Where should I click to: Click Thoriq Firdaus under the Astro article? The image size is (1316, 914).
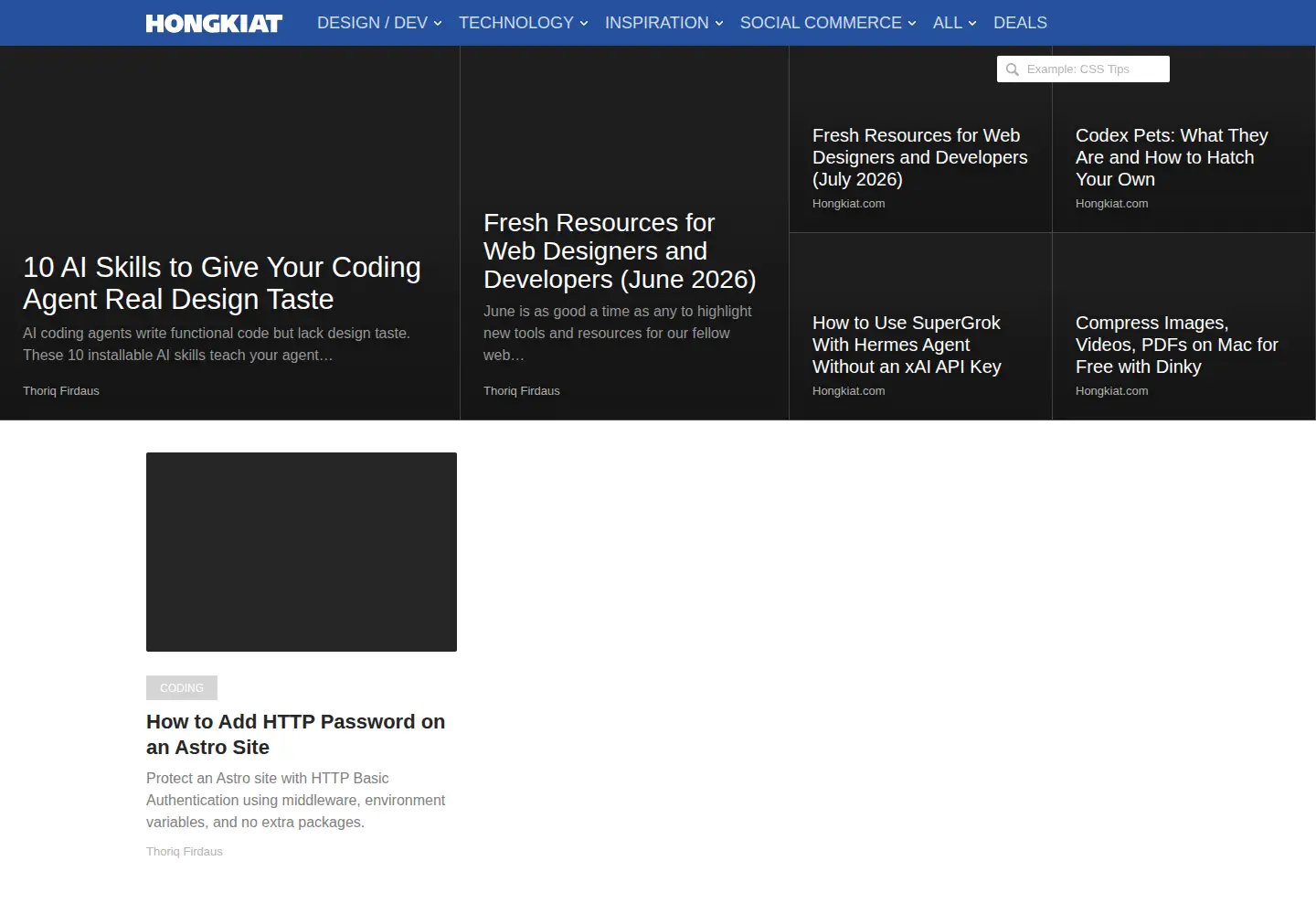click(185, 852)
